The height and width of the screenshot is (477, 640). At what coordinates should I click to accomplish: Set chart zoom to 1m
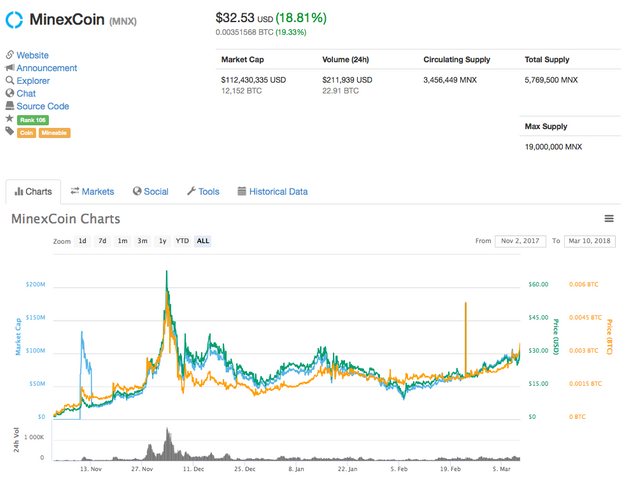[x=122, y=241]
